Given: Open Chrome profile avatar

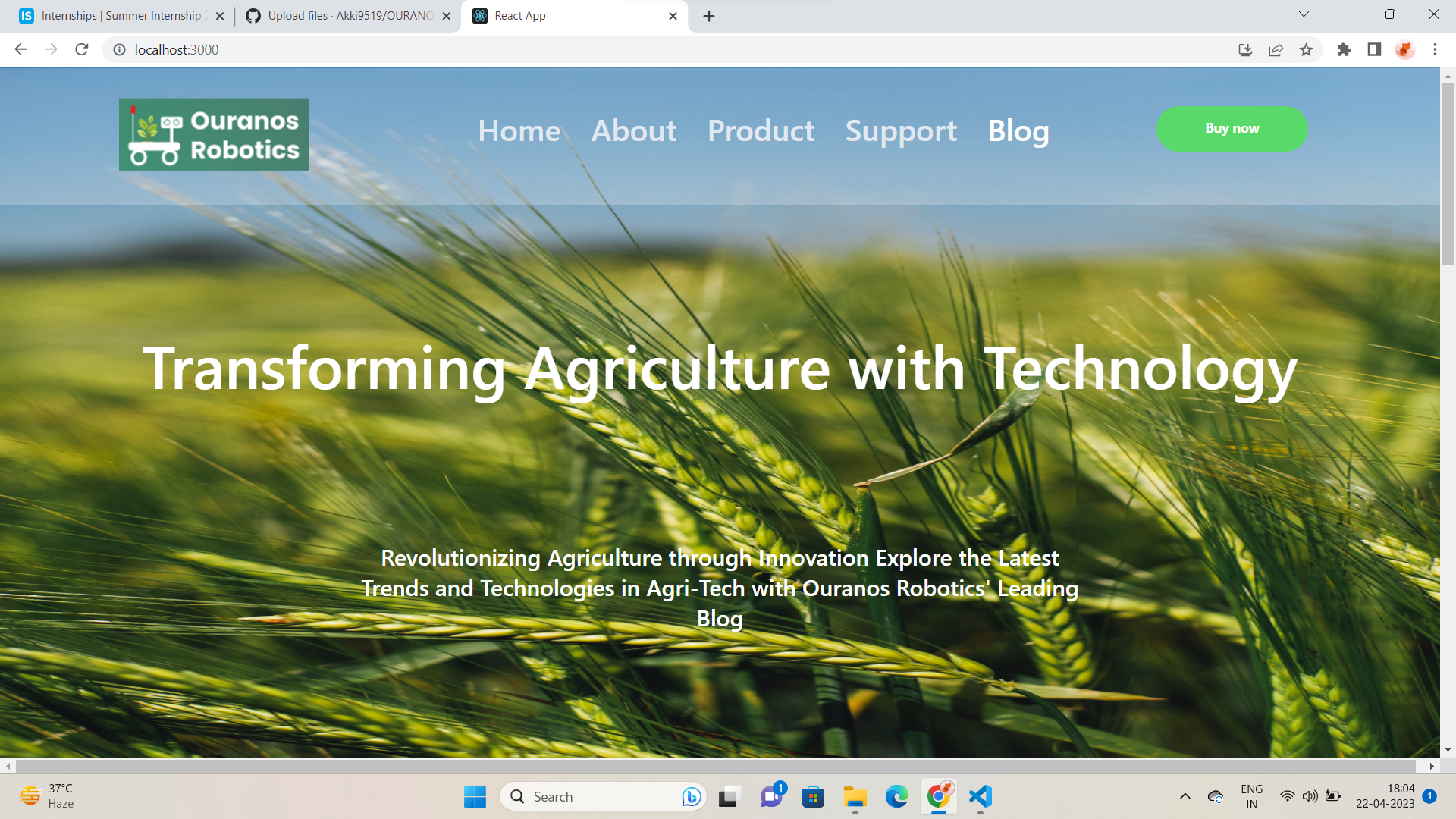Looking at the screenshot, I should (x=1404, y=49).
